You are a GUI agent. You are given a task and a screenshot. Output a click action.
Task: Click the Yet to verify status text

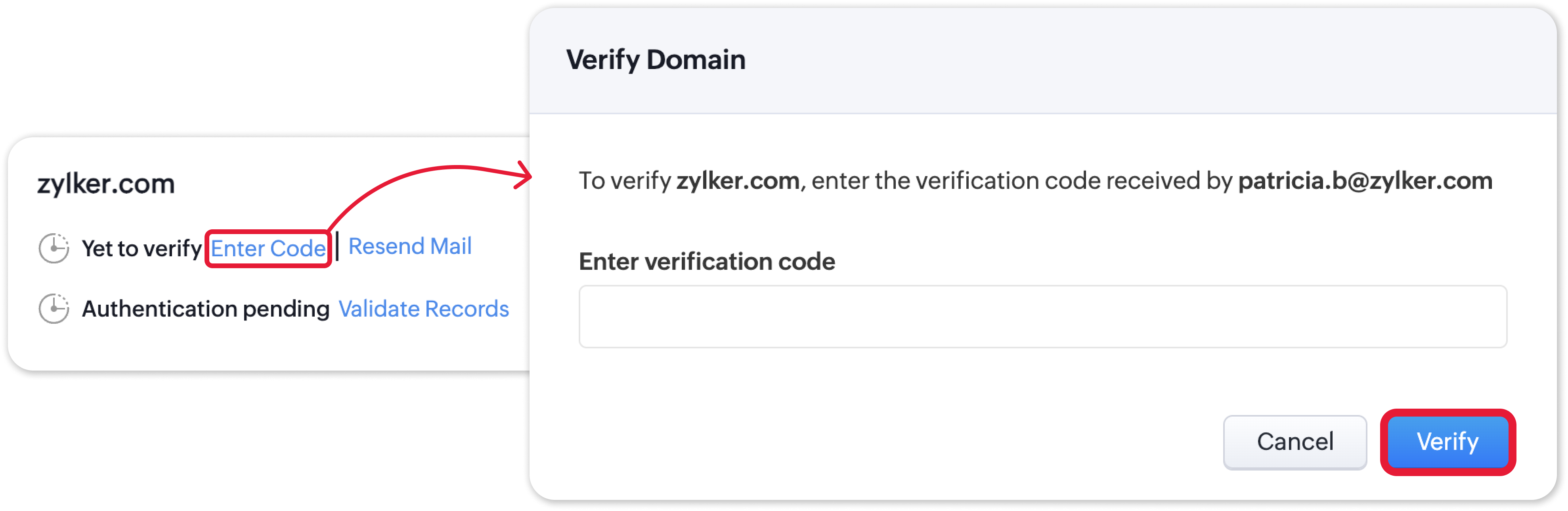141,248
